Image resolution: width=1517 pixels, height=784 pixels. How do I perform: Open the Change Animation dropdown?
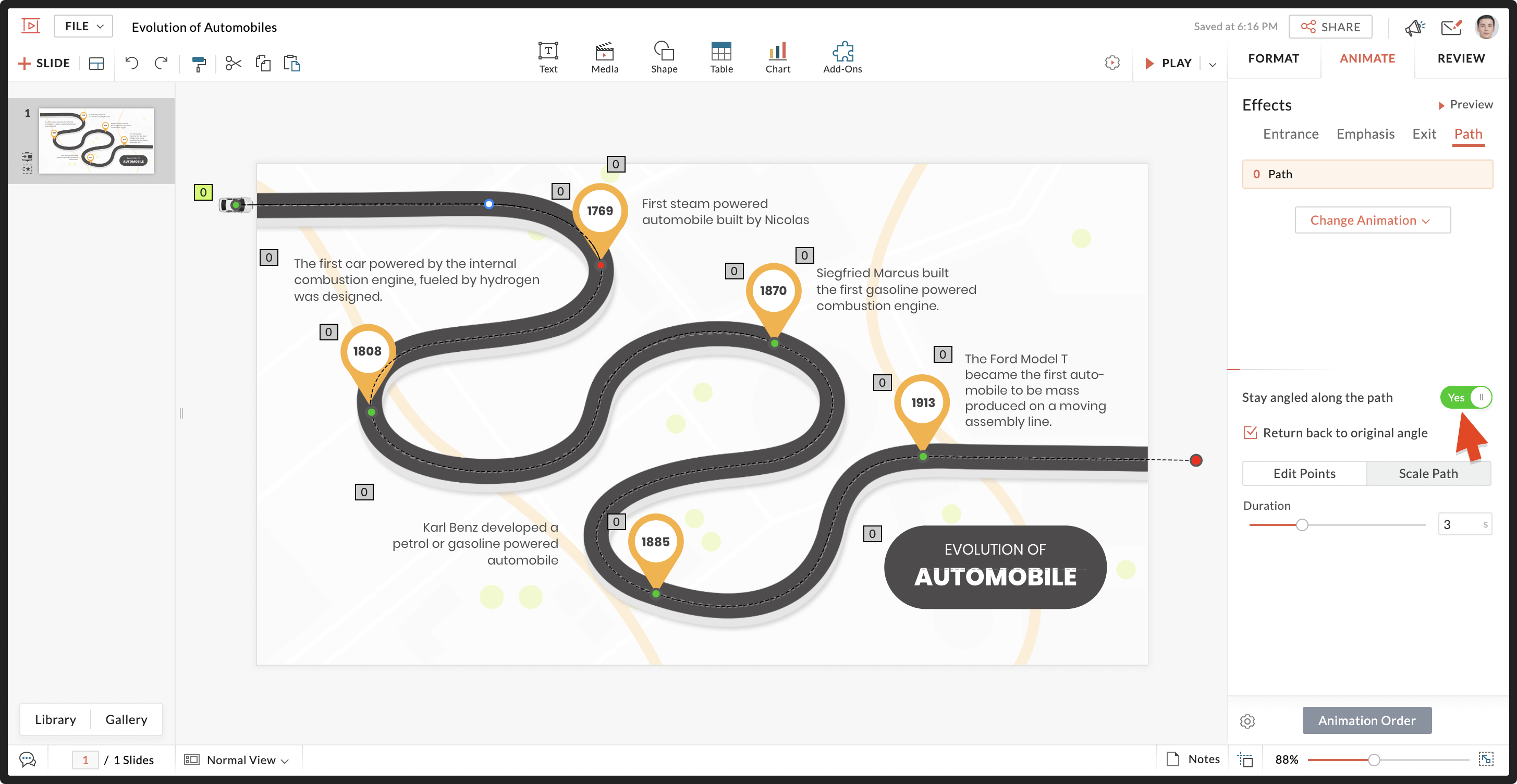click(x=1372, y=220)
